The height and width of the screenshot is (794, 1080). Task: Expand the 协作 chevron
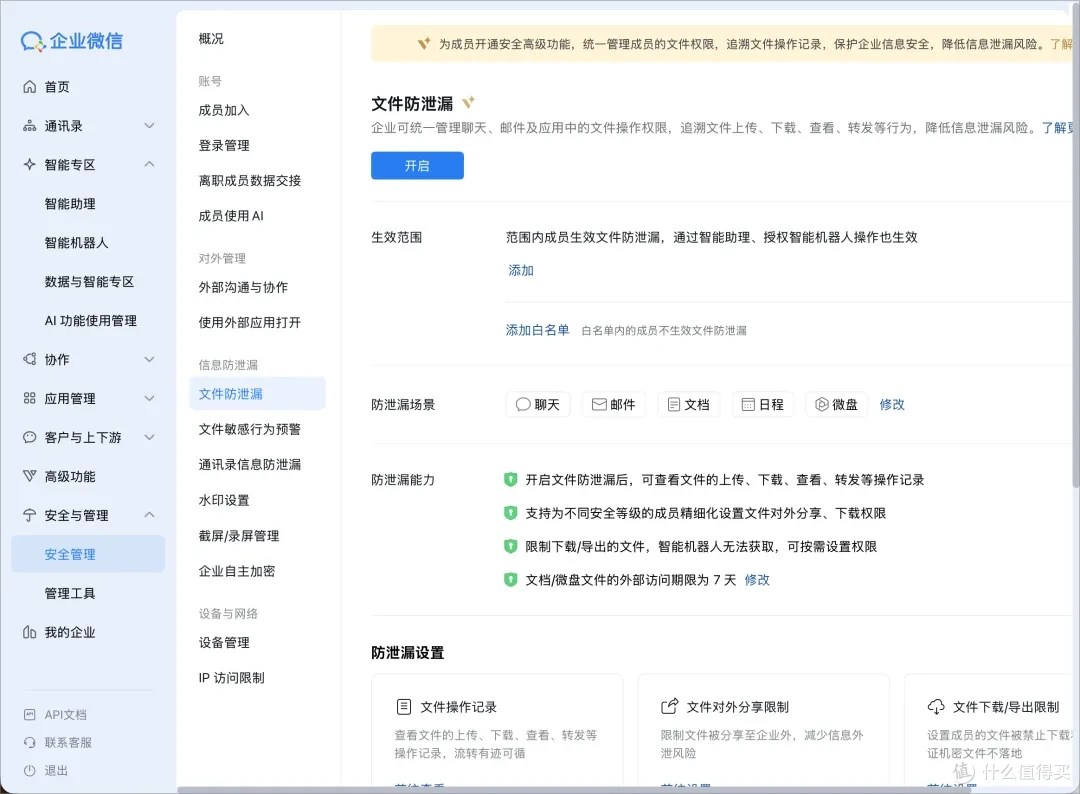pyautogui.click(x=149, y=359)
